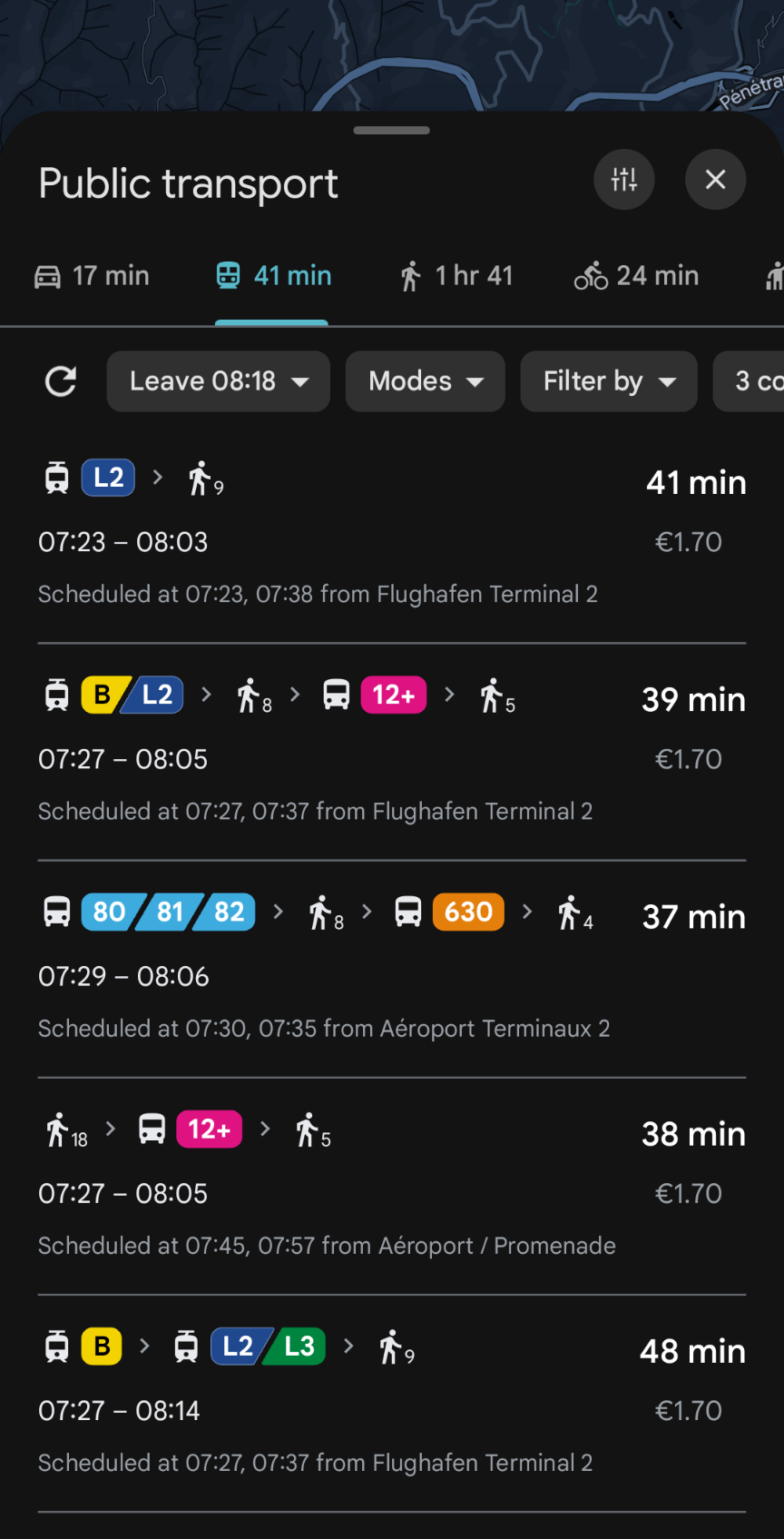The width and height of the screenshot is (784, 1539).
Task: Expand the Filter by dropdown
Action: [609, 381]
